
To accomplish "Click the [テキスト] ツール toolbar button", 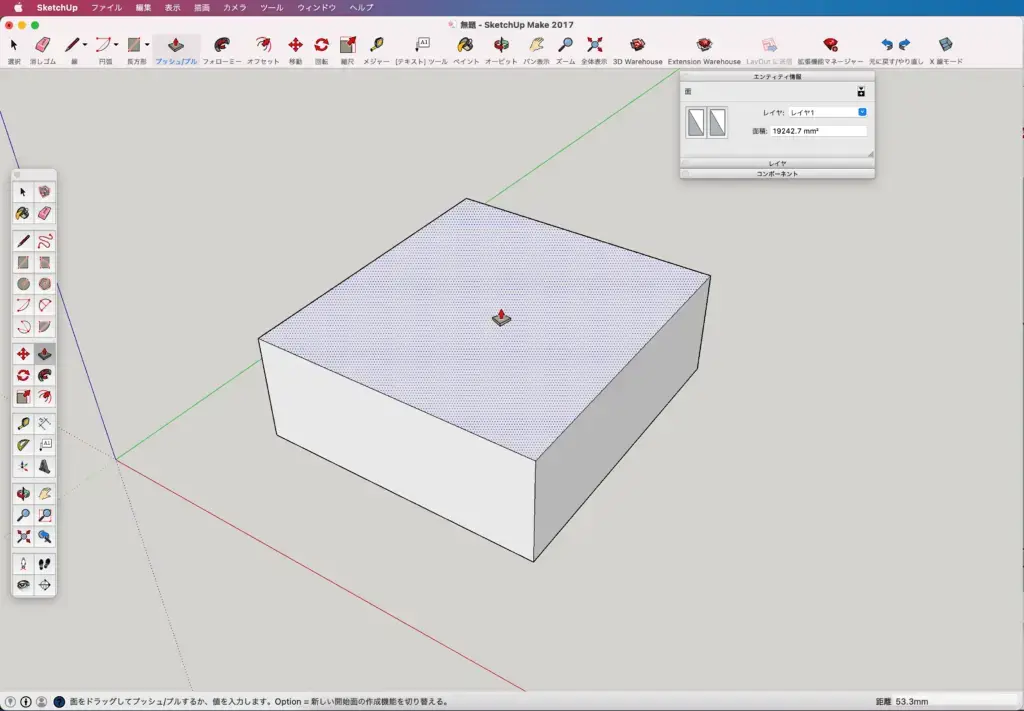I will click(x=422, y=50).
